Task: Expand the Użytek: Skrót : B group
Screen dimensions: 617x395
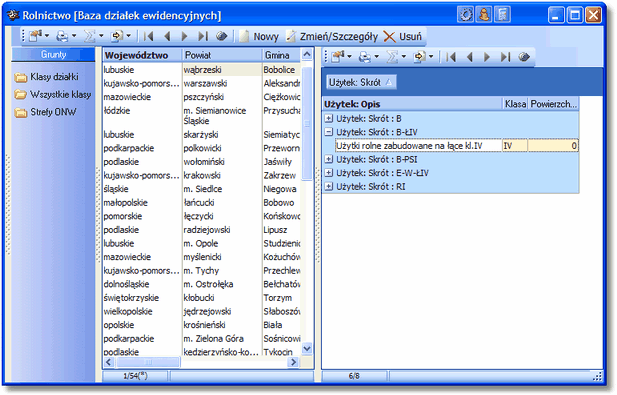Action: coord(329,118)
